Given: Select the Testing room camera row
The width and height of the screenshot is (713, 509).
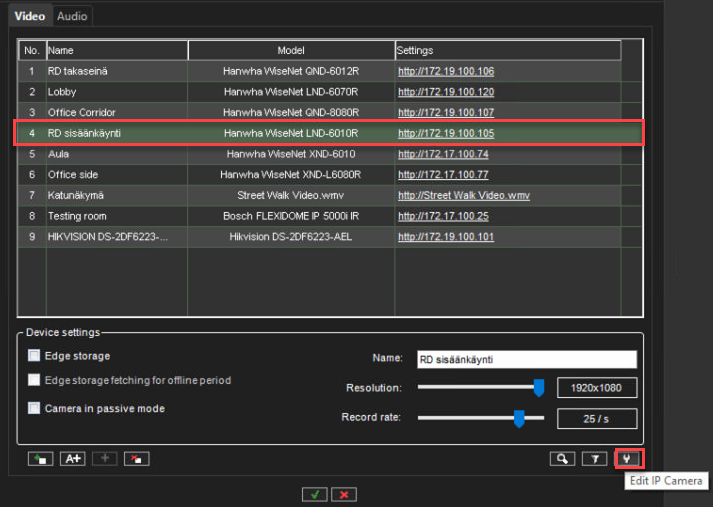Looking at the screenshot, I should point(77,216).
